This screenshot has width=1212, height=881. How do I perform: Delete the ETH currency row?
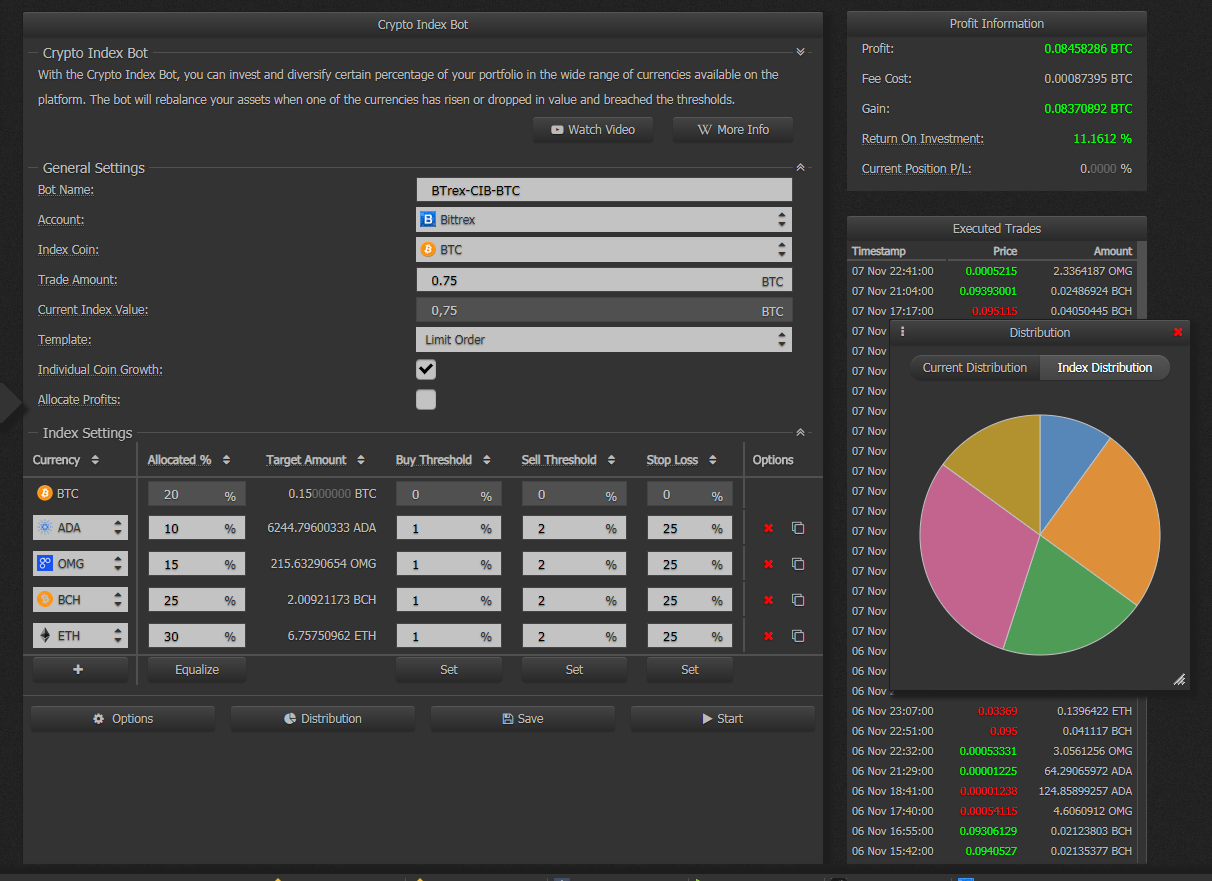(768, 636)
